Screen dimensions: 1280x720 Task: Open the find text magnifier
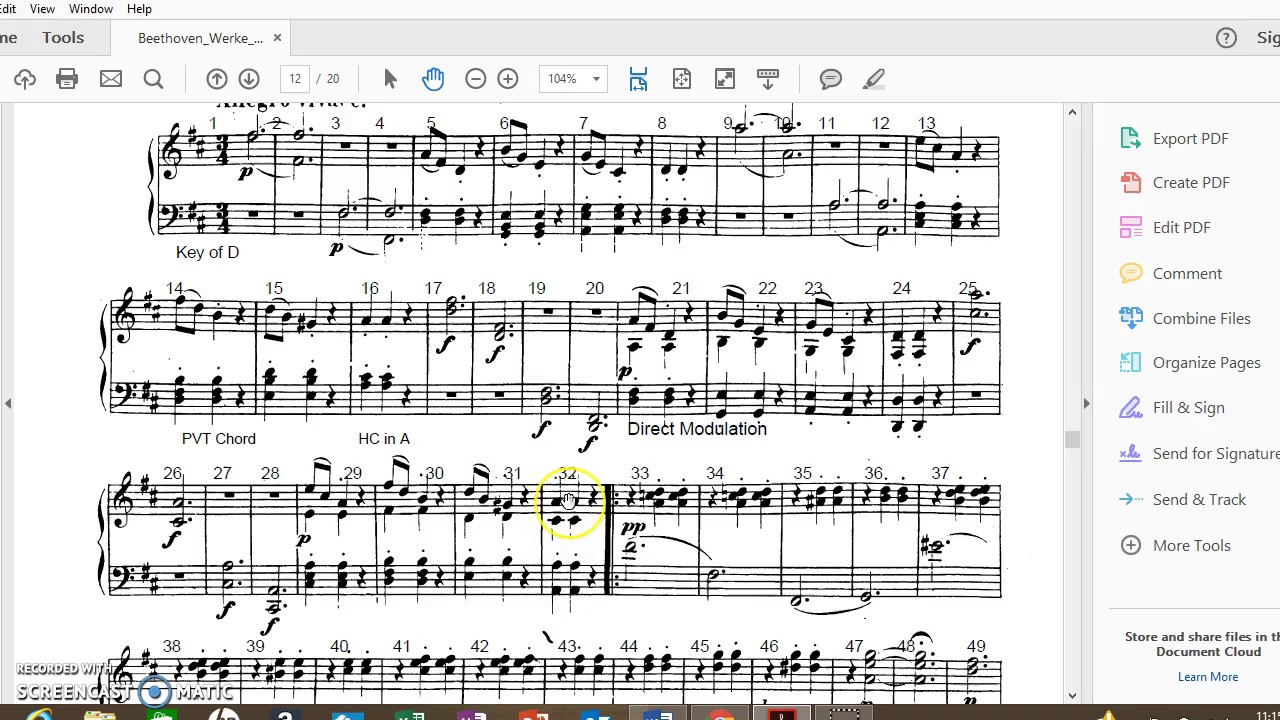[153, 79]
